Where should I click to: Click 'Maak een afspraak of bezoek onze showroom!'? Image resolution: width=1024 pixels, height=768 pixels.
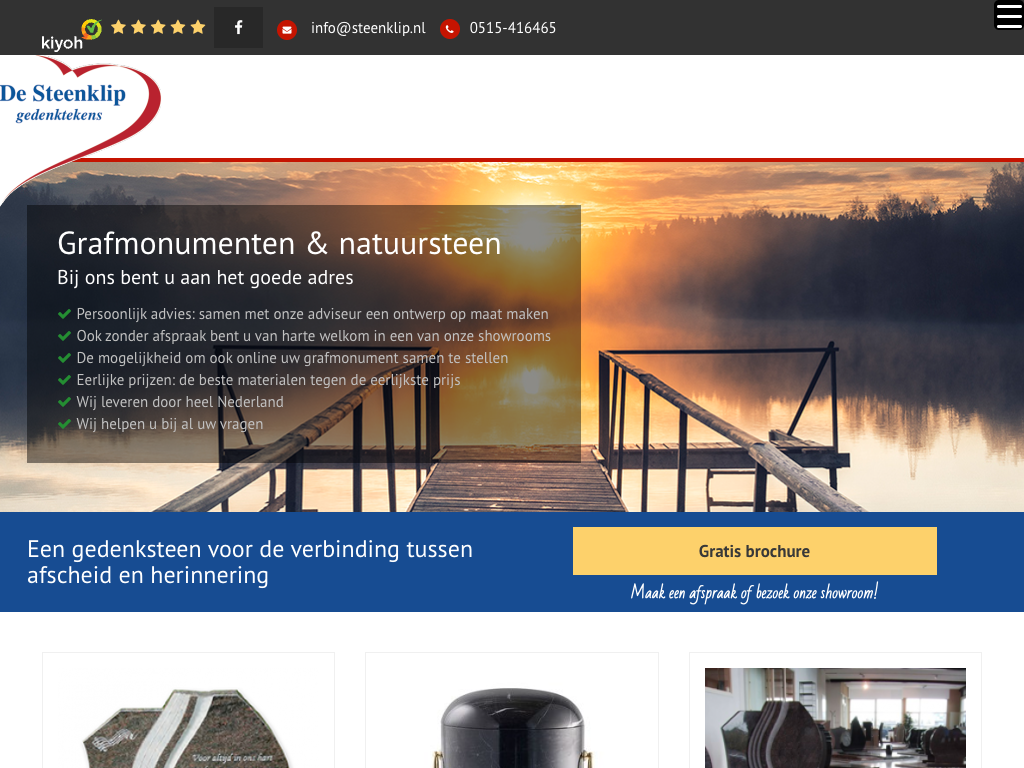754,593
